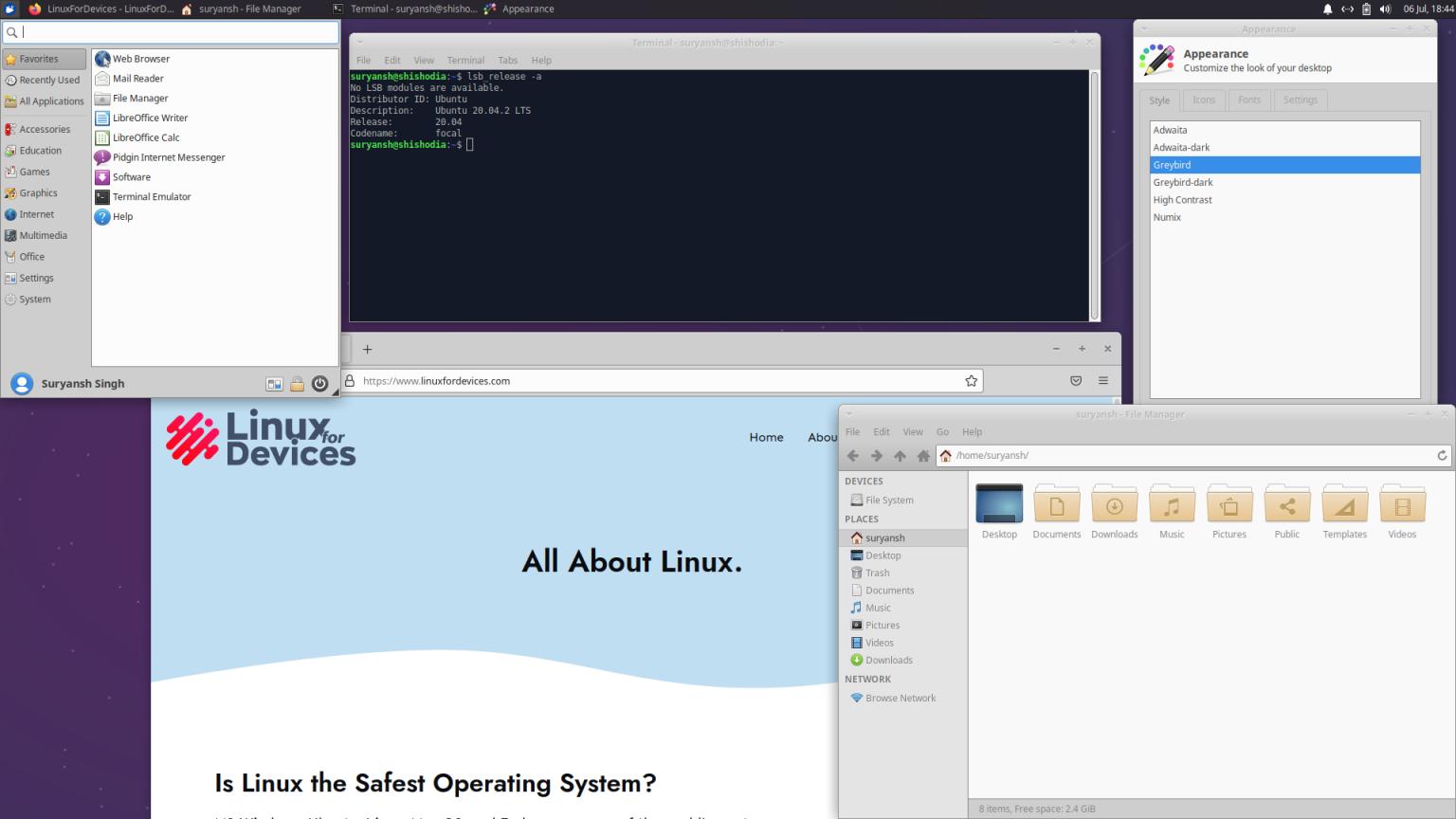Go to parent folder in File Manager
This screenshot has height=819, width=1456.
coord(901,456)
